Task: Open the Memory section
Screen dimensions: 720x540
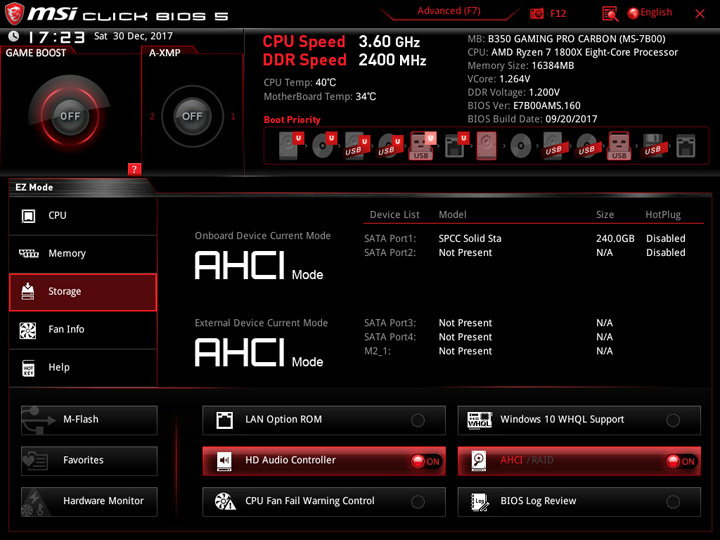Action: point(83,254)
